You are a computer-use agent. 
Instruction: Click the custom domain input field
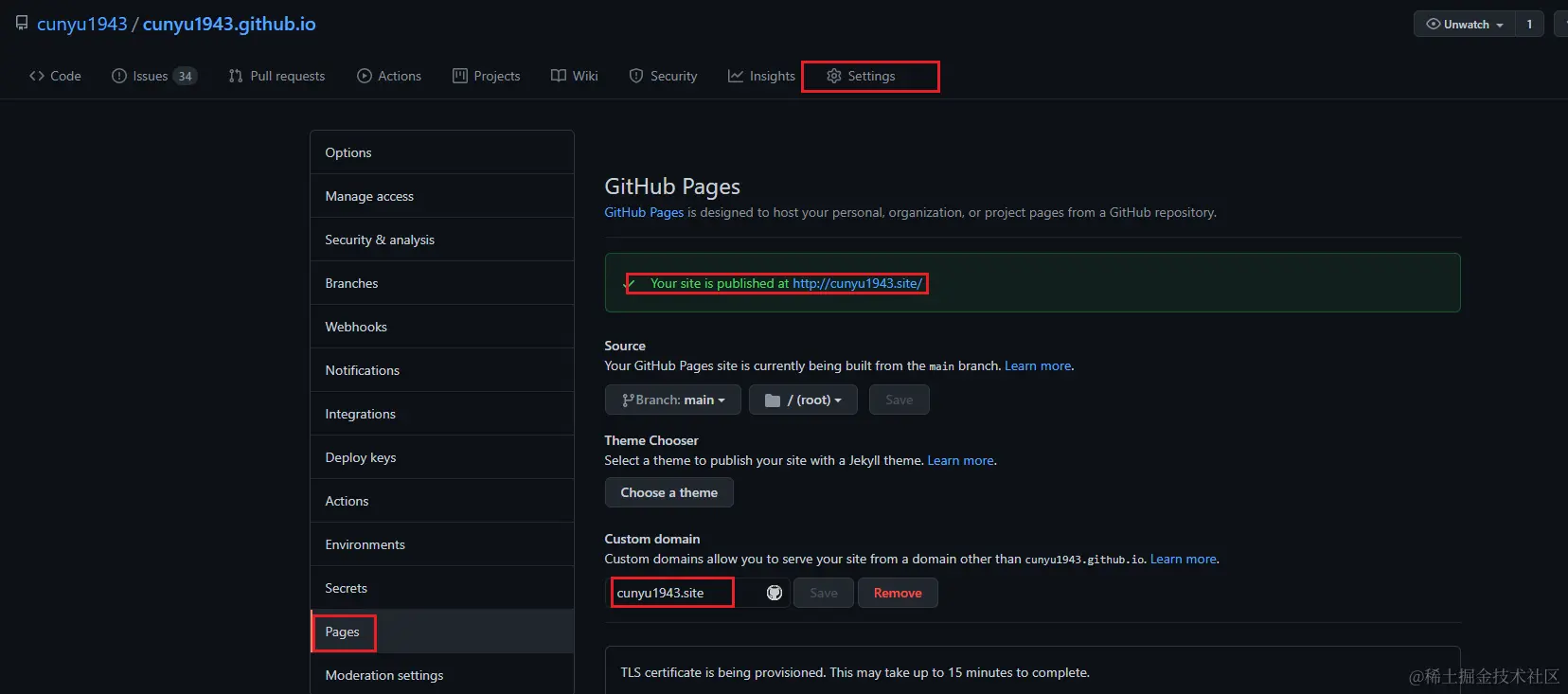coord(698,593)
